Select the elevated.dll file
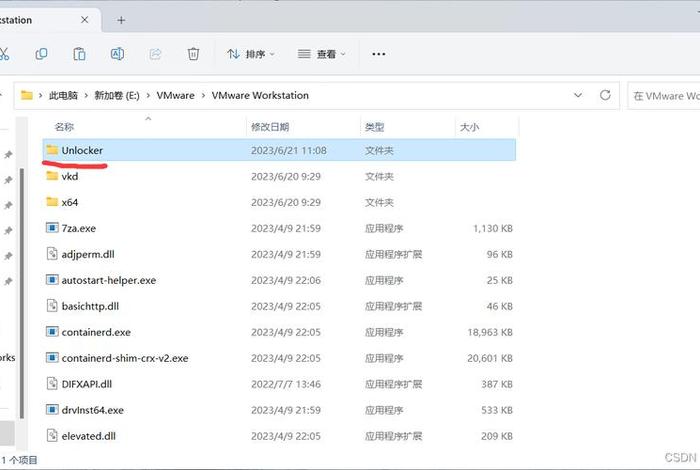Screen dimensions: 700x470 [x=279, y=436]
